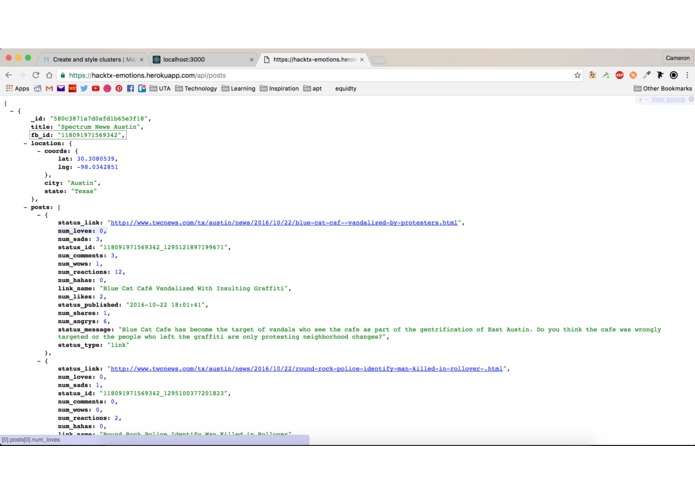Click the address bar URL field

(319, 75)
